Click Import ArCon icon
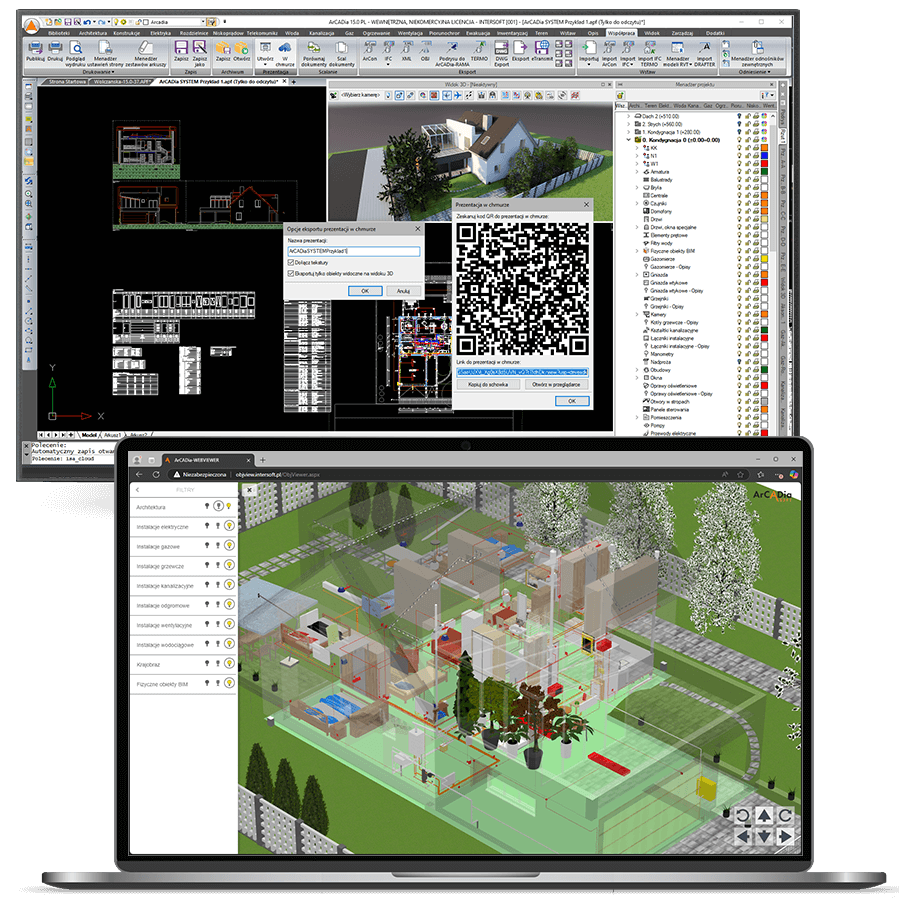Image resolution: width=900 pixels, height=900 pixels. tap(609, 48)
